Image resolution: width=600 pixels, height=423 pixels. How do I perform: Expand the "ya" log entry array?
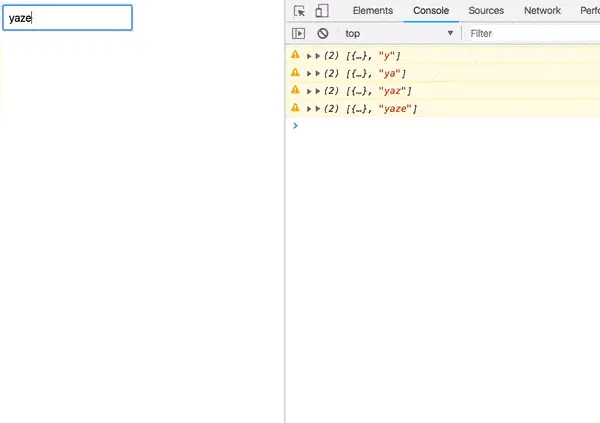[319, 73]
